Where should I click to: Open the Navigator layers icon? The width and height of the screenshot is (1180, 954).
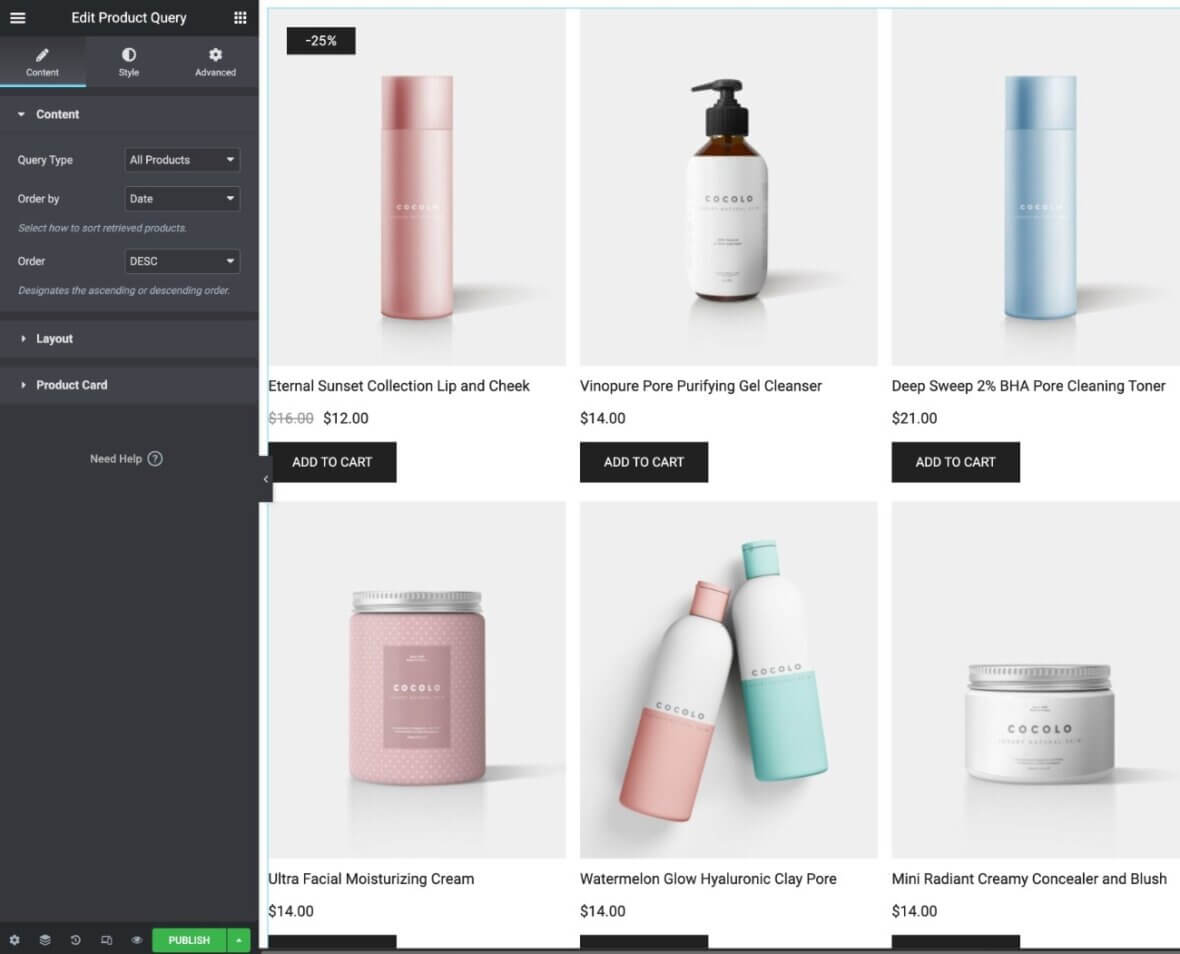[45, 940]
